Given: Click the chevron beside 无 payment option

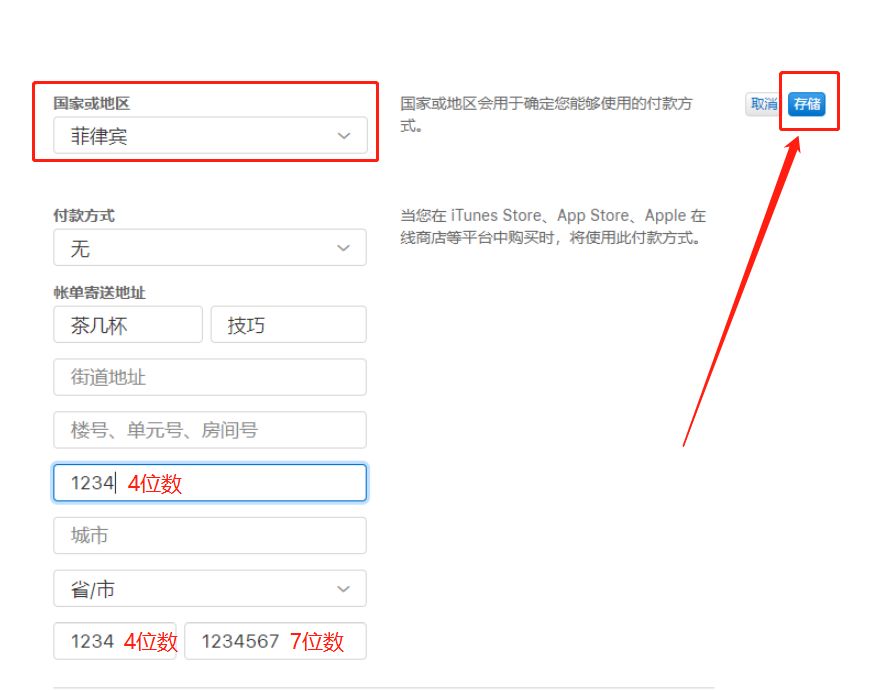Looking at the screenshot, I should pyautogui.click(x=344, y=247).
